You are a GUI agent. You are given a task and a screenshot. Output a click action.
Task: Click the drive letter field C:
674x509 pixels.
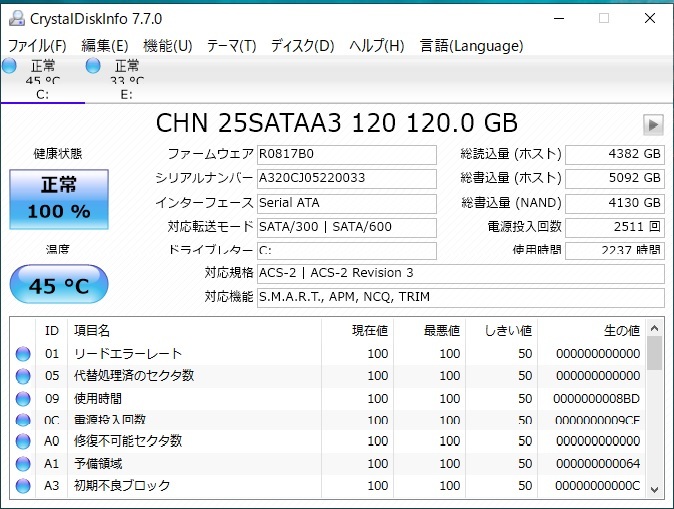point(347,251)
